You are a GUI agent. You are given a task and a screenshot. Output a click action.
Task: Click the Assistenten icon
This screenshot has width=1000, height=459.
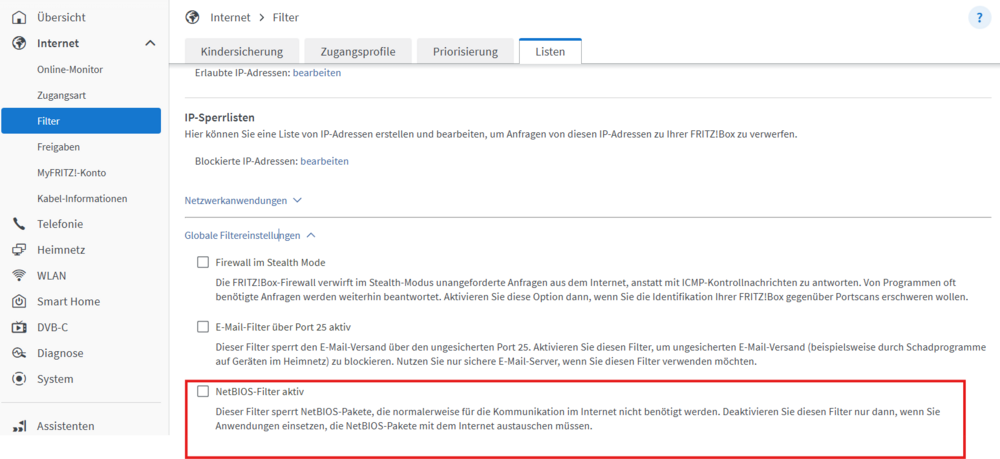20,426
